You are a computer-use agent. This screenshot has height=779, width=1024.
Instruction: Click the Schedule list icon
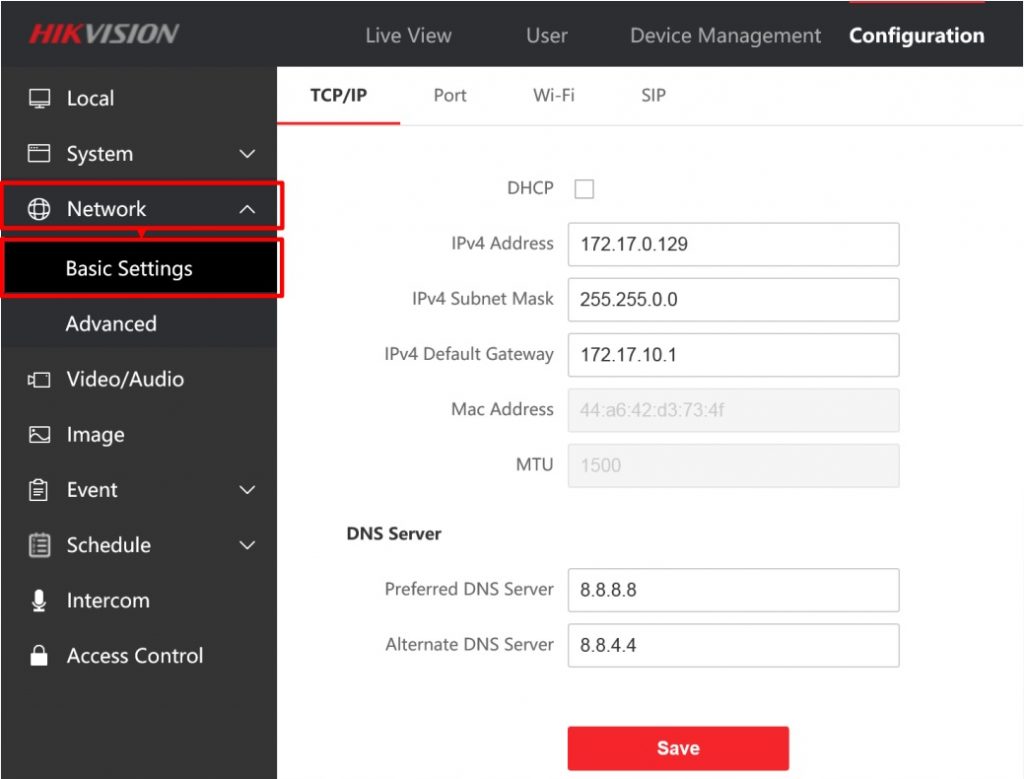pyautogui.click(x=39, y=545)
